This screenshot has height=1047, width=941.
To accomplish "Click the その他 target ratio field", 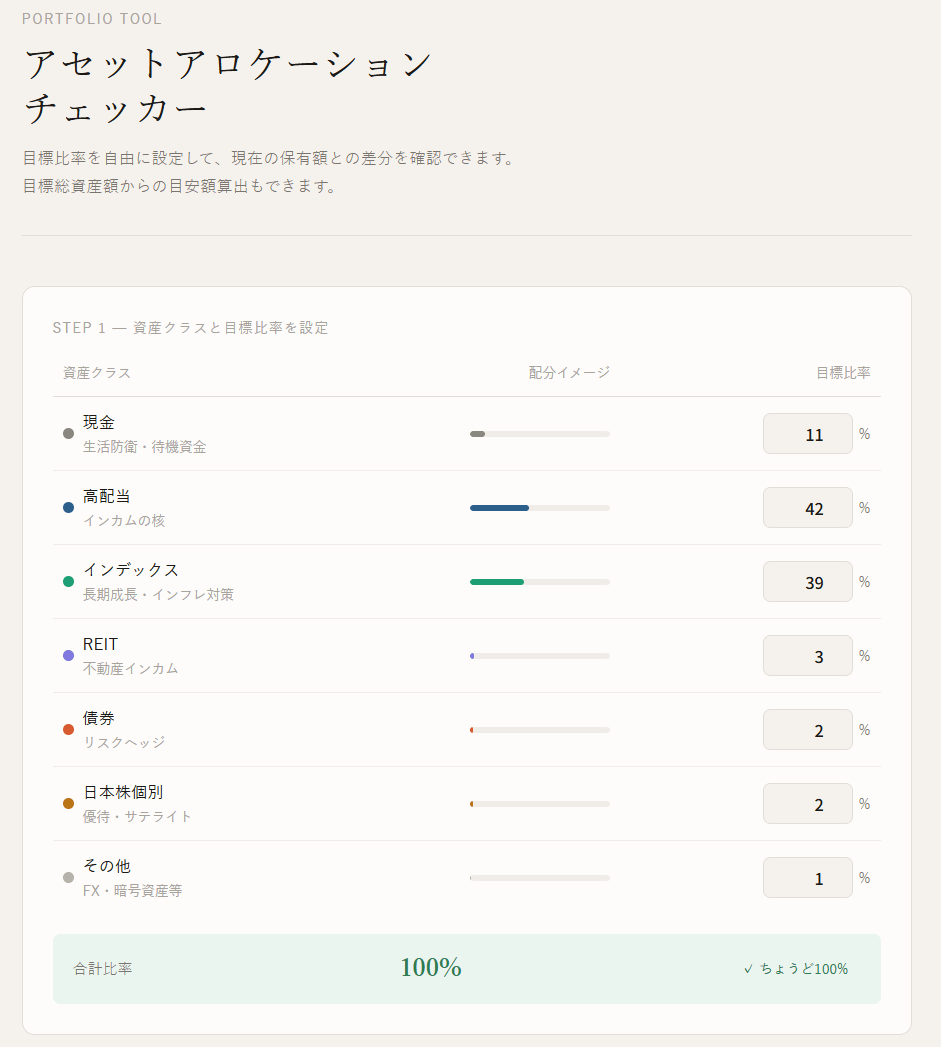I will 807,878.
